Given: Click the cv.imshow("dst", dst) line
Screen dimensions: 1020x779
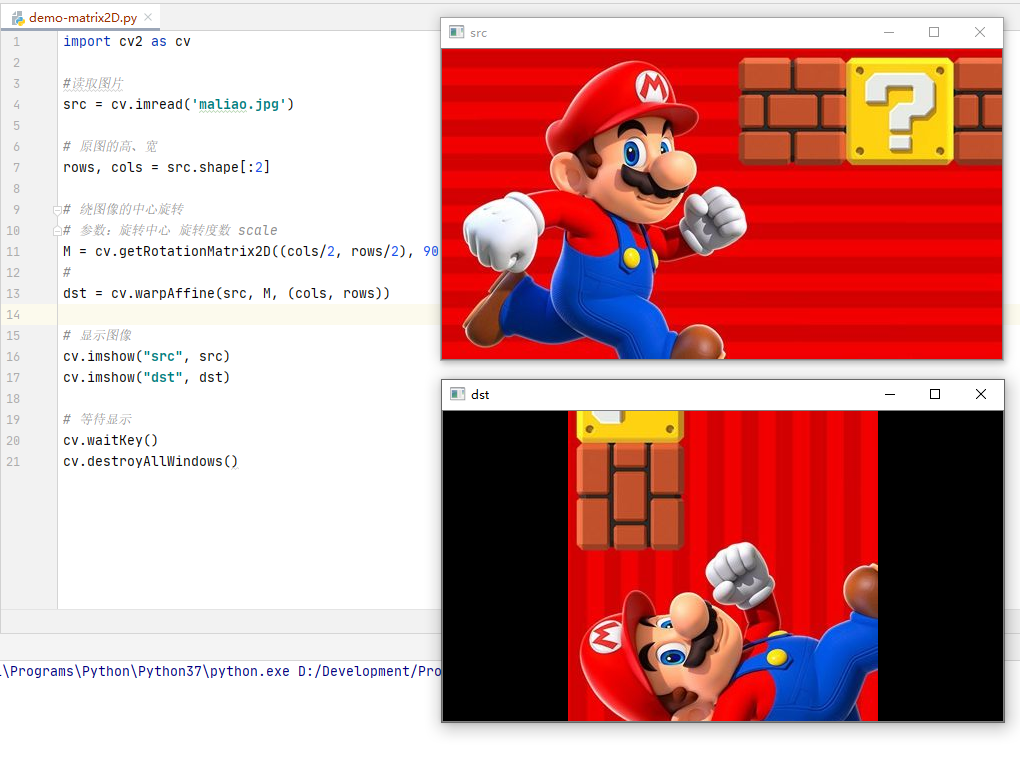Looking at the screenshot, I should tap(146, 378).
